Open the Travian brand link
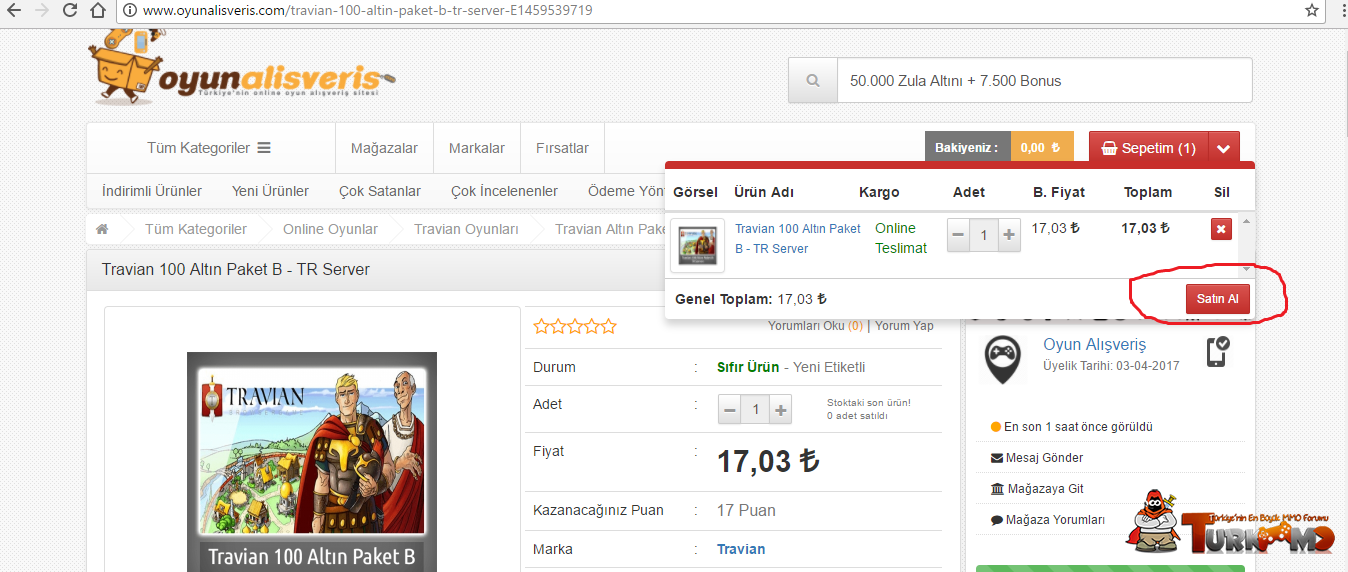This screenshot has height=572, width=1348. (741, 549)
